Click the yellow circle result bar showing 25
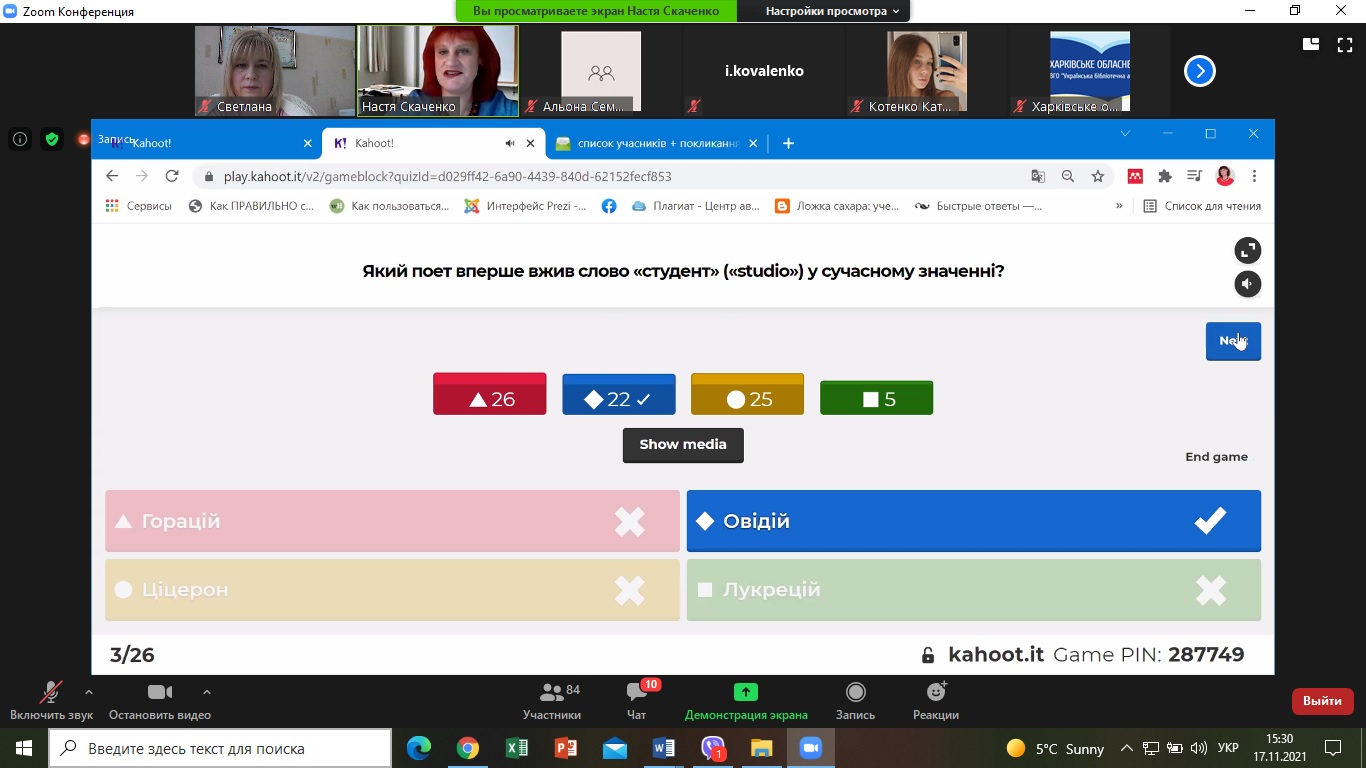 click(747, 394)
